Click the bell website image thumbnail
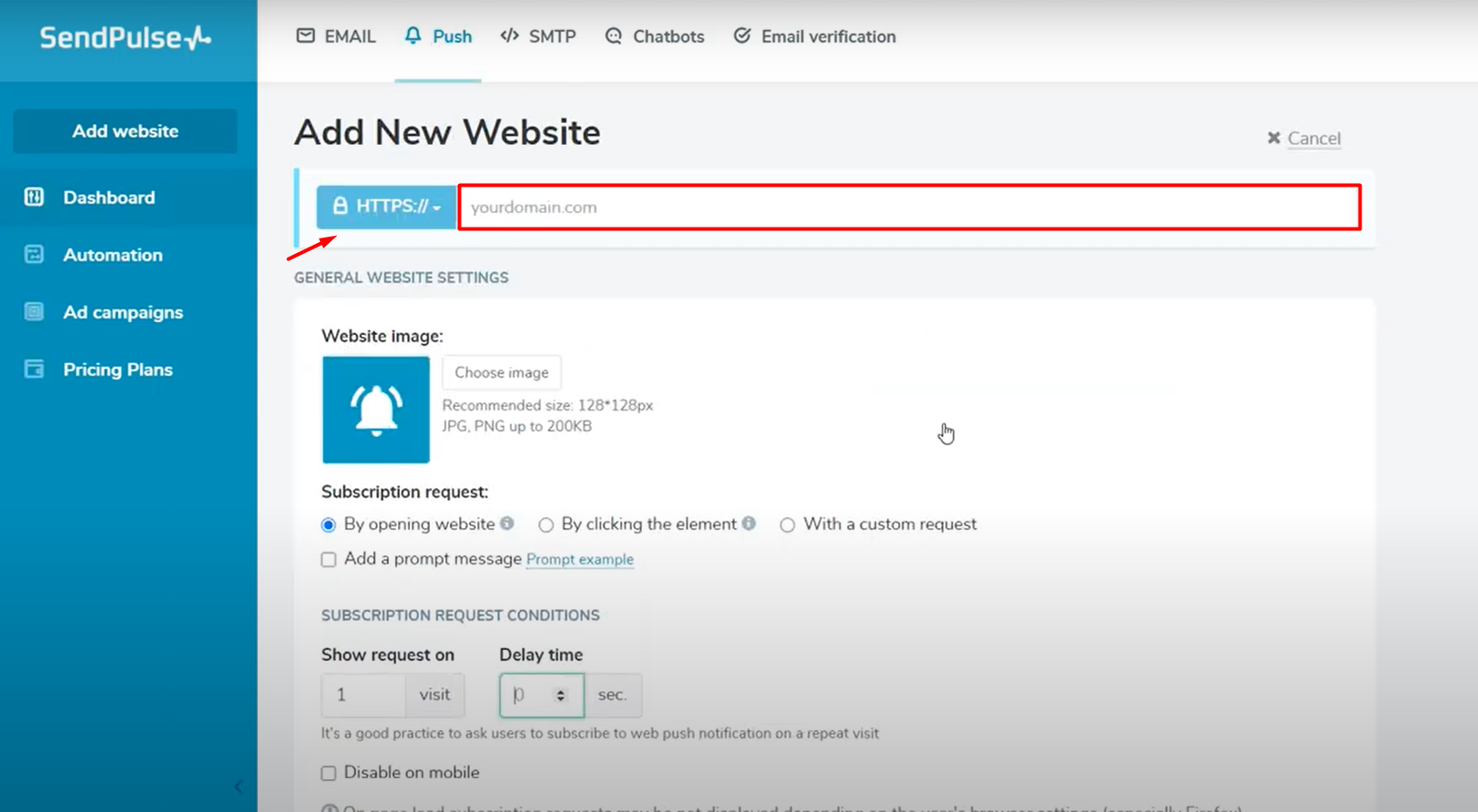This screenshot has width=1478, height=812. tap(376, 410)
